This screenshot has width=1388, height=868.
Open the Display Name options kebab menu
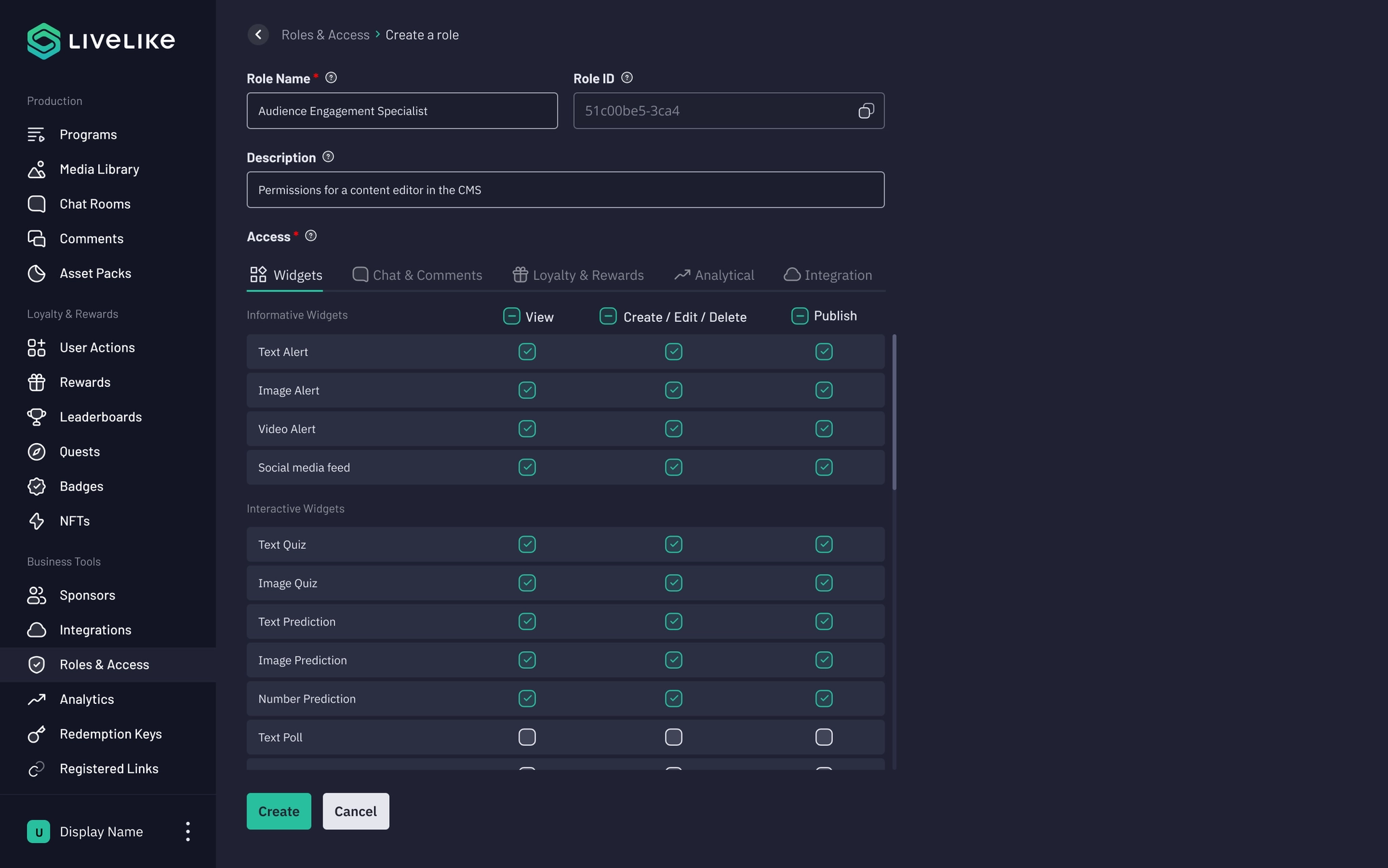pyautogui.click(x=188, y=831)
